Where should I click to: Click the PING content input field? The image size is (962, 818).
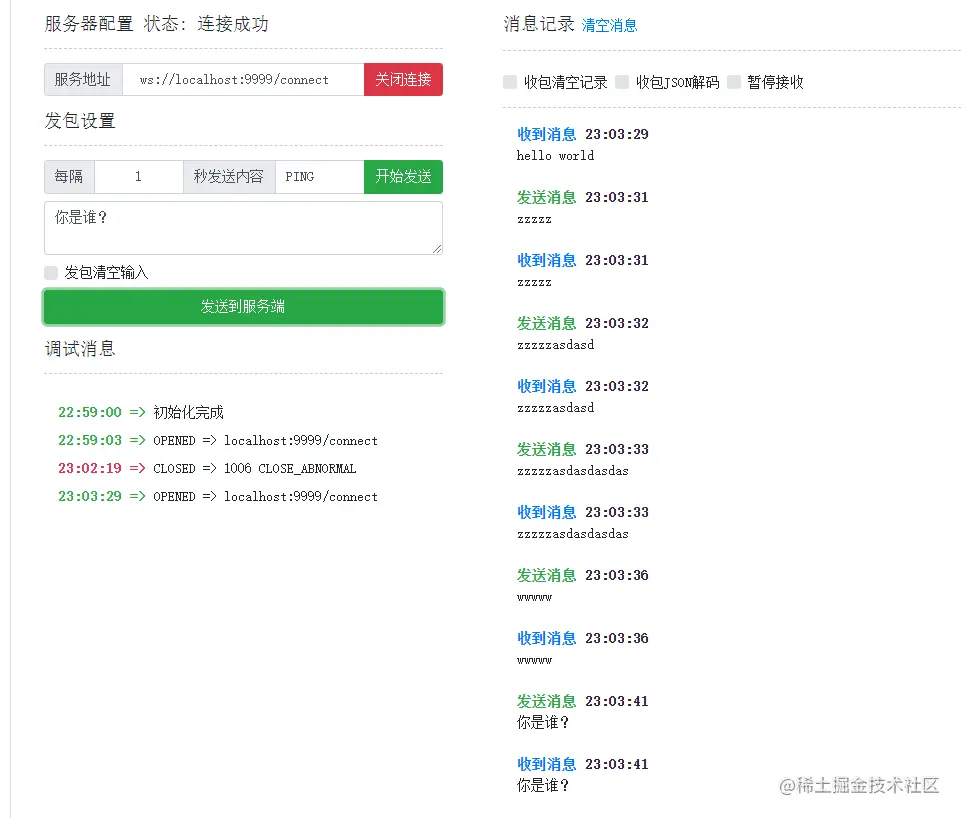point(320,177)
